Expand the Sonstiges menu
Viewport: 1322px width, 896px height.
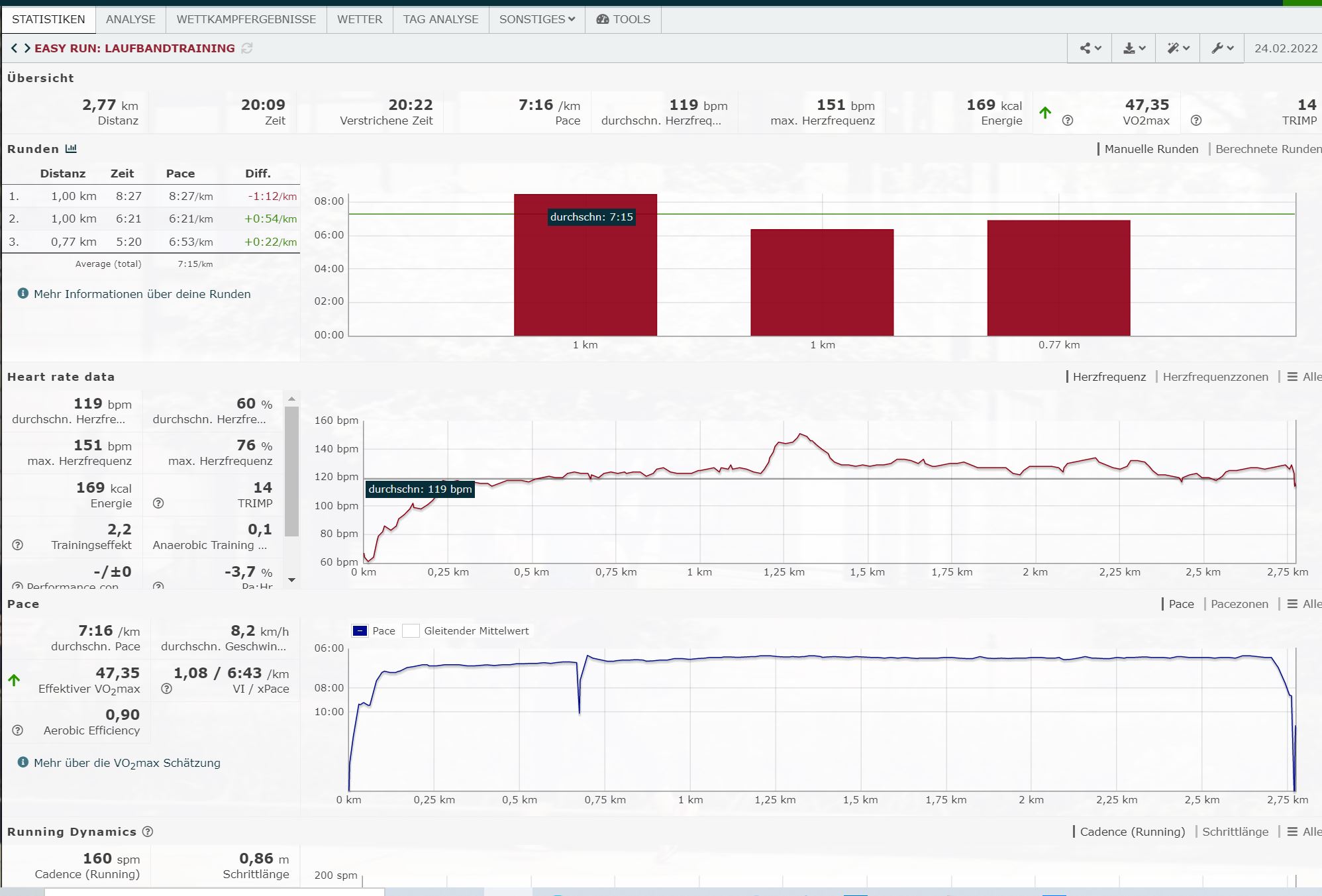pyautogui.click(x=536, y=19)
